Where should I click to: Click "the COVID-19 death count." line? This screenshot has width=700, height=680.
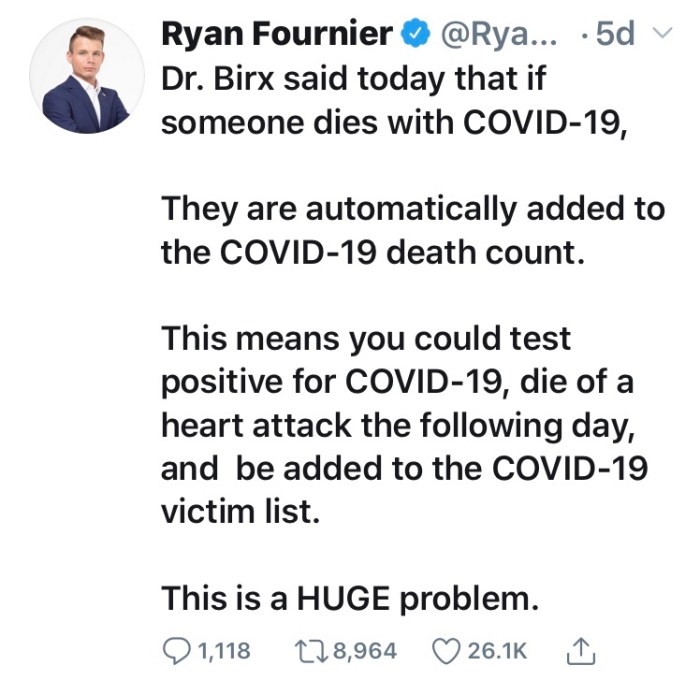371,252
